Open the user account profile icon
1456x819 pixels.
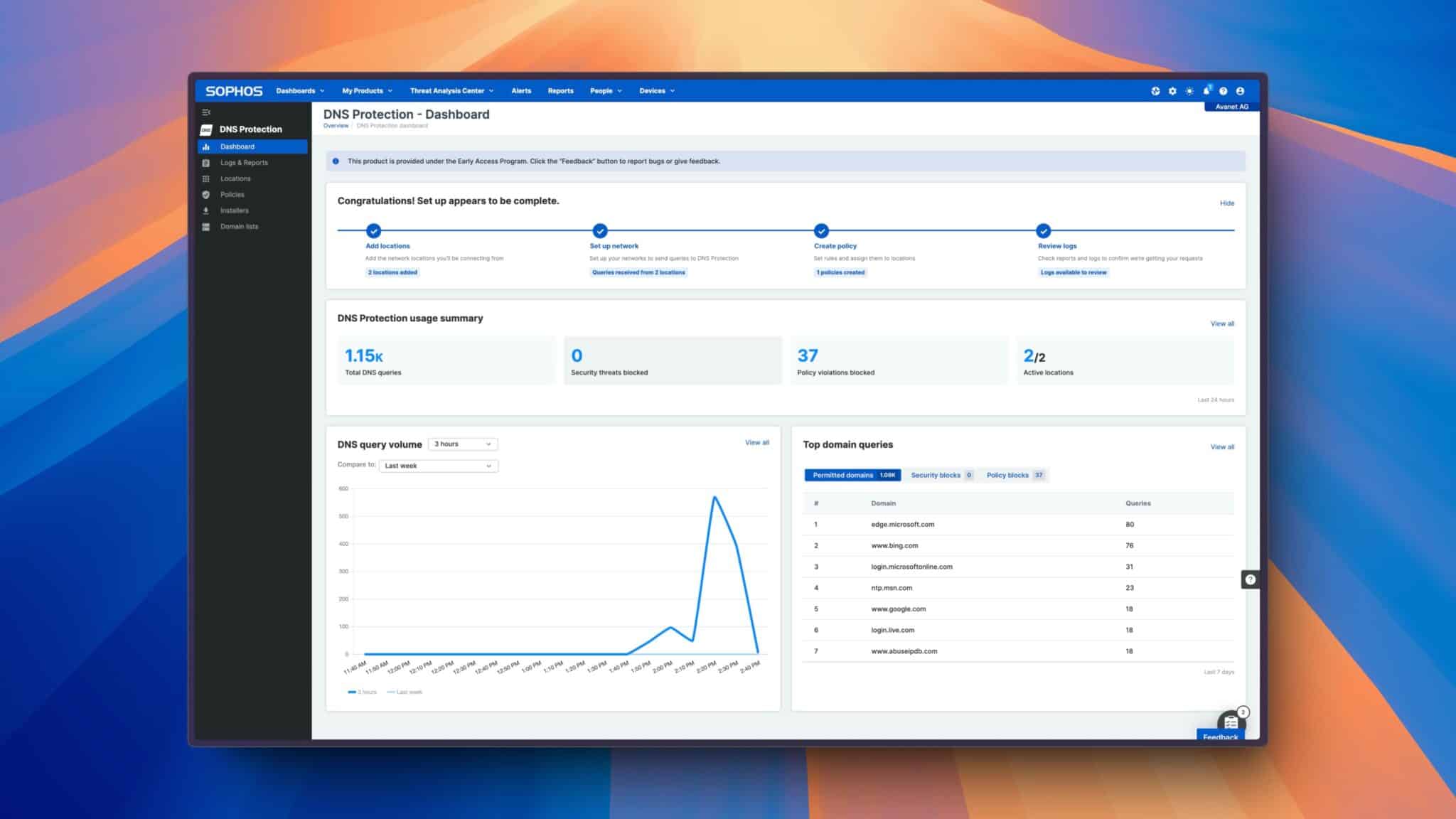[1241, 90]
